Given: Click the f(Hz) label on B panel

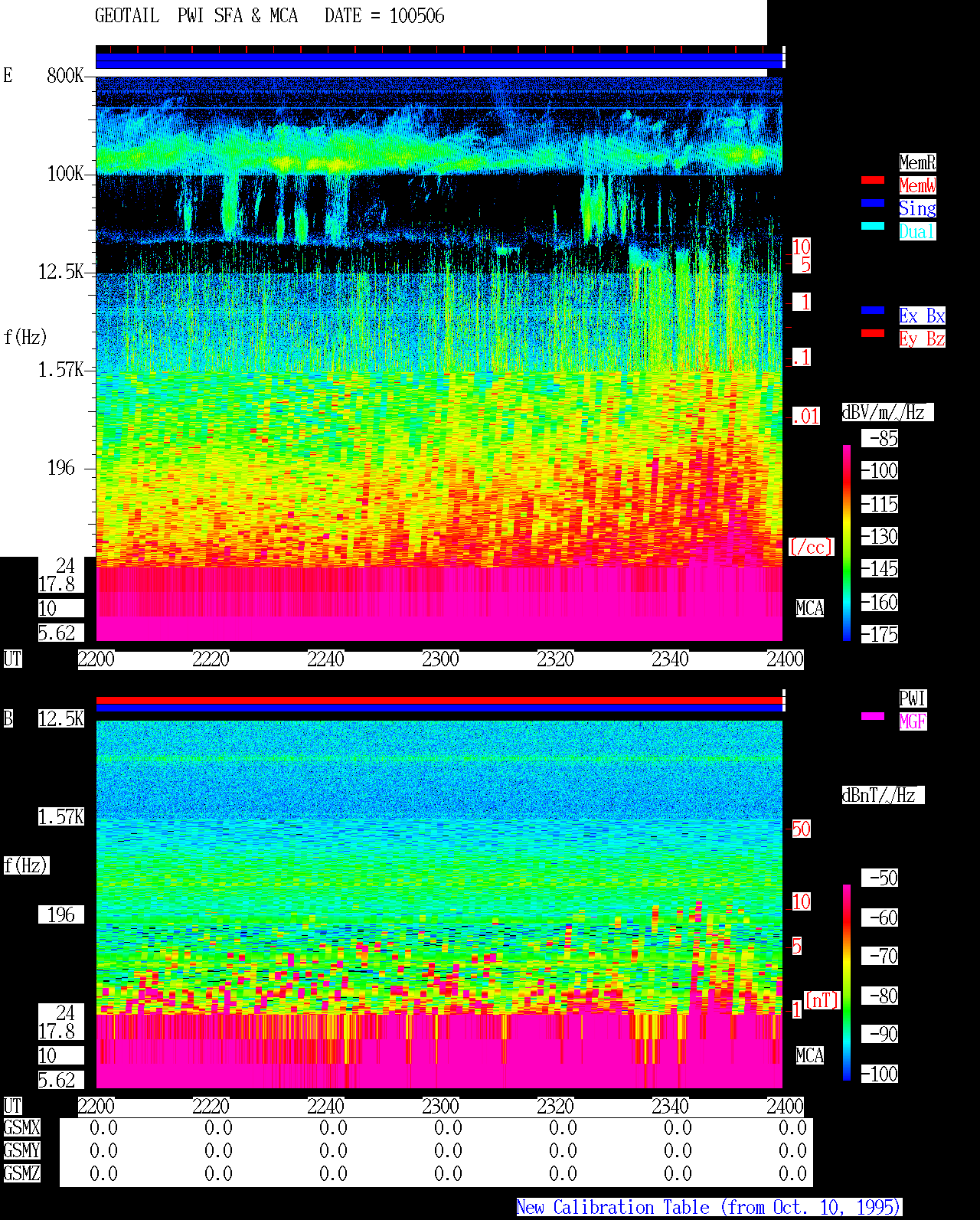Looking at the screenshot, I should tap(25, 865).
